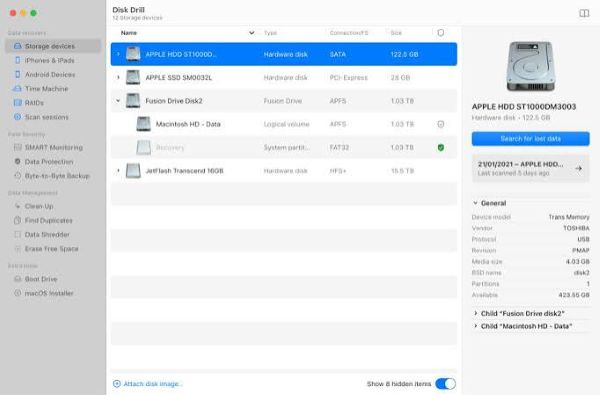Click Logical volume type cell
600x395 pixels.
[286, 124]
